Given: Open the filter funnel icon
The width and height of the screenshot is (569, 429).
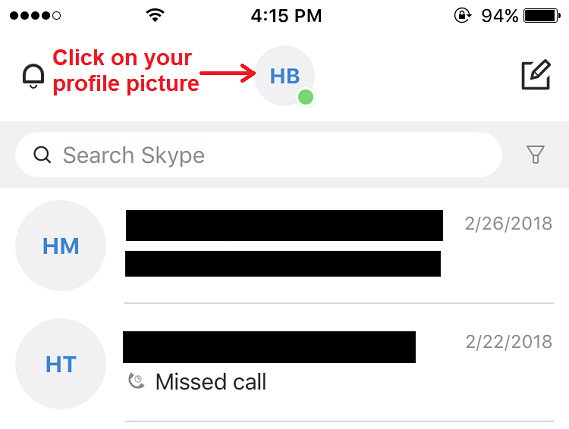Looking at the screenshot, I should 535,155.
